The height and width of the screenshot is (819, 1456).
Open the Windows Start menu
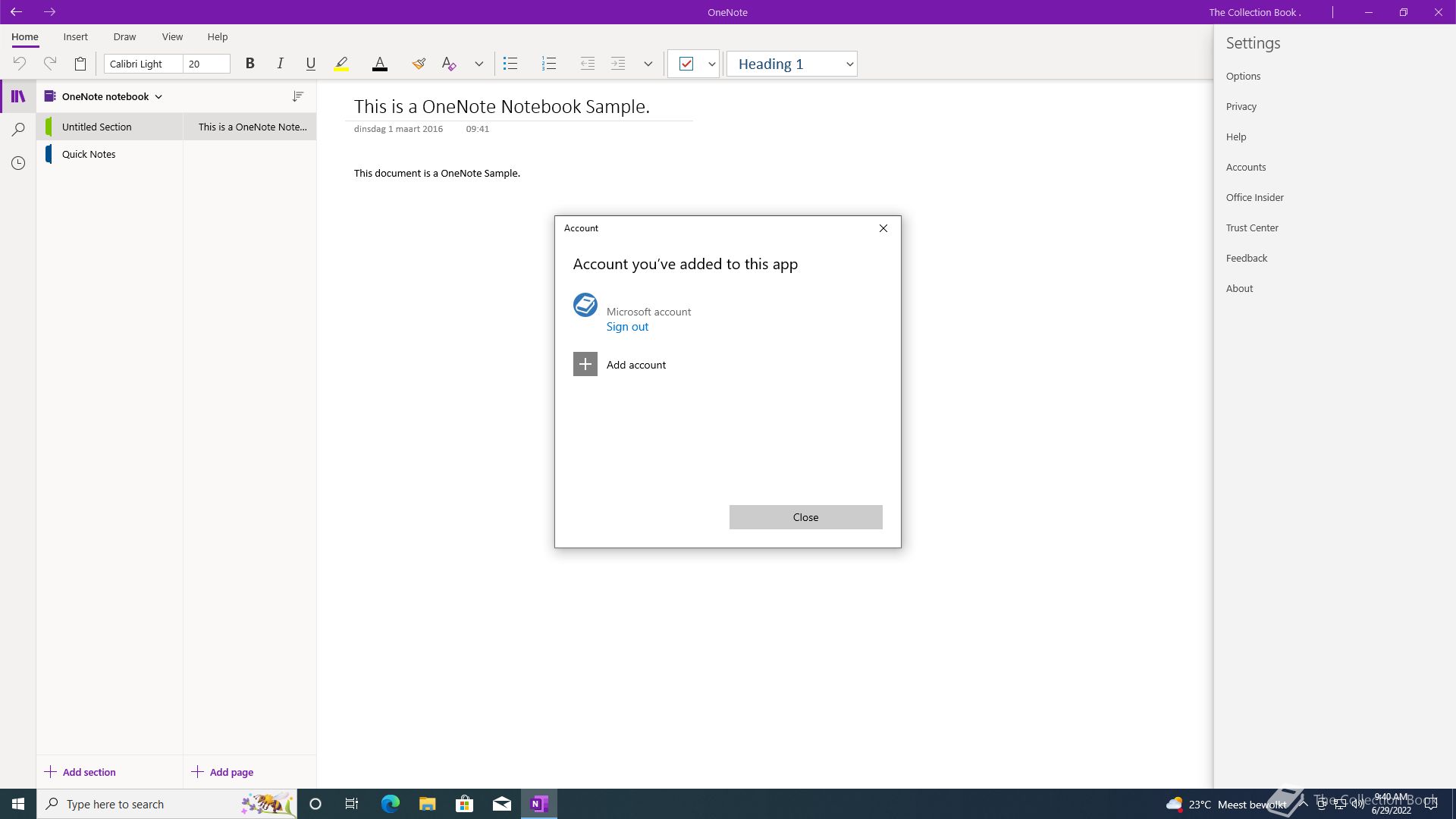click(18, 804)
